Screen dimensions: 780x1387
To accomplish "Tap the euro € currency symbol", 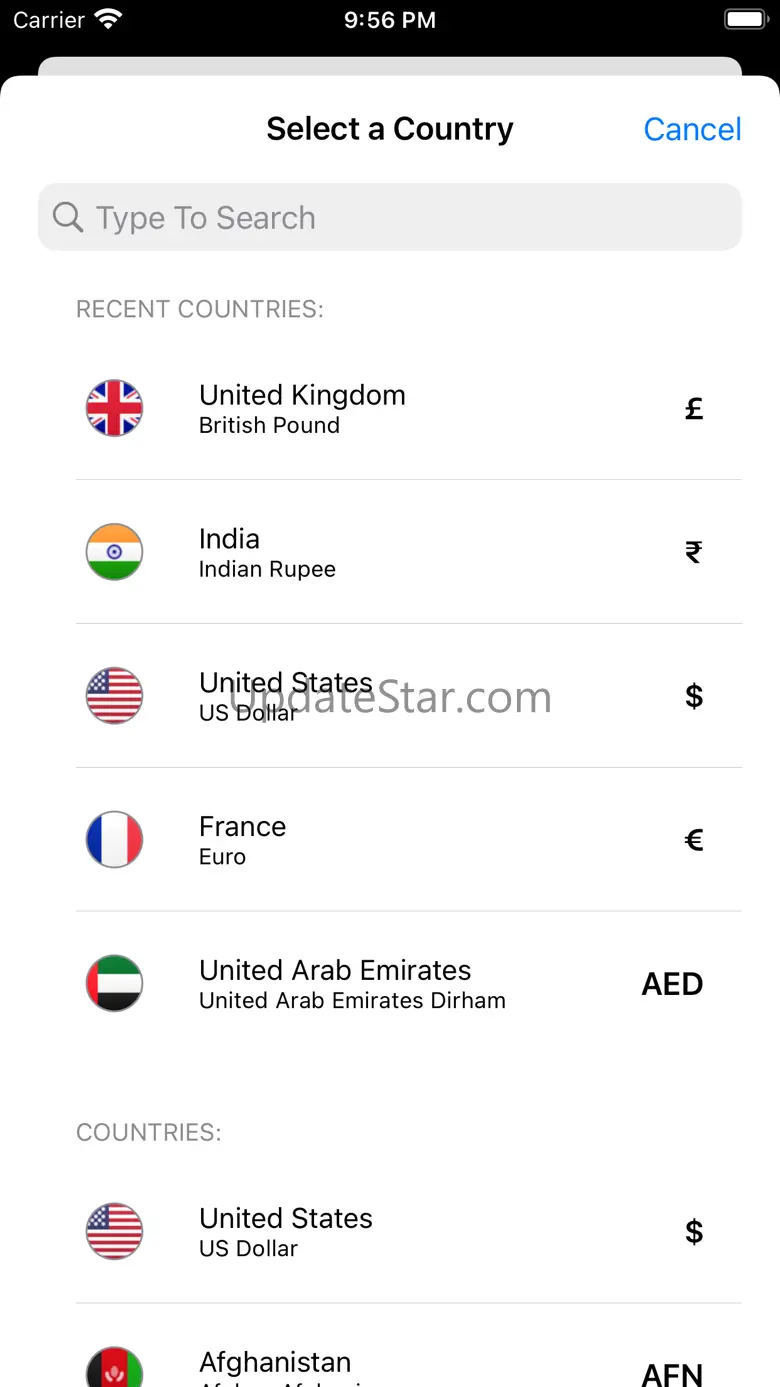I will (694, 840).
